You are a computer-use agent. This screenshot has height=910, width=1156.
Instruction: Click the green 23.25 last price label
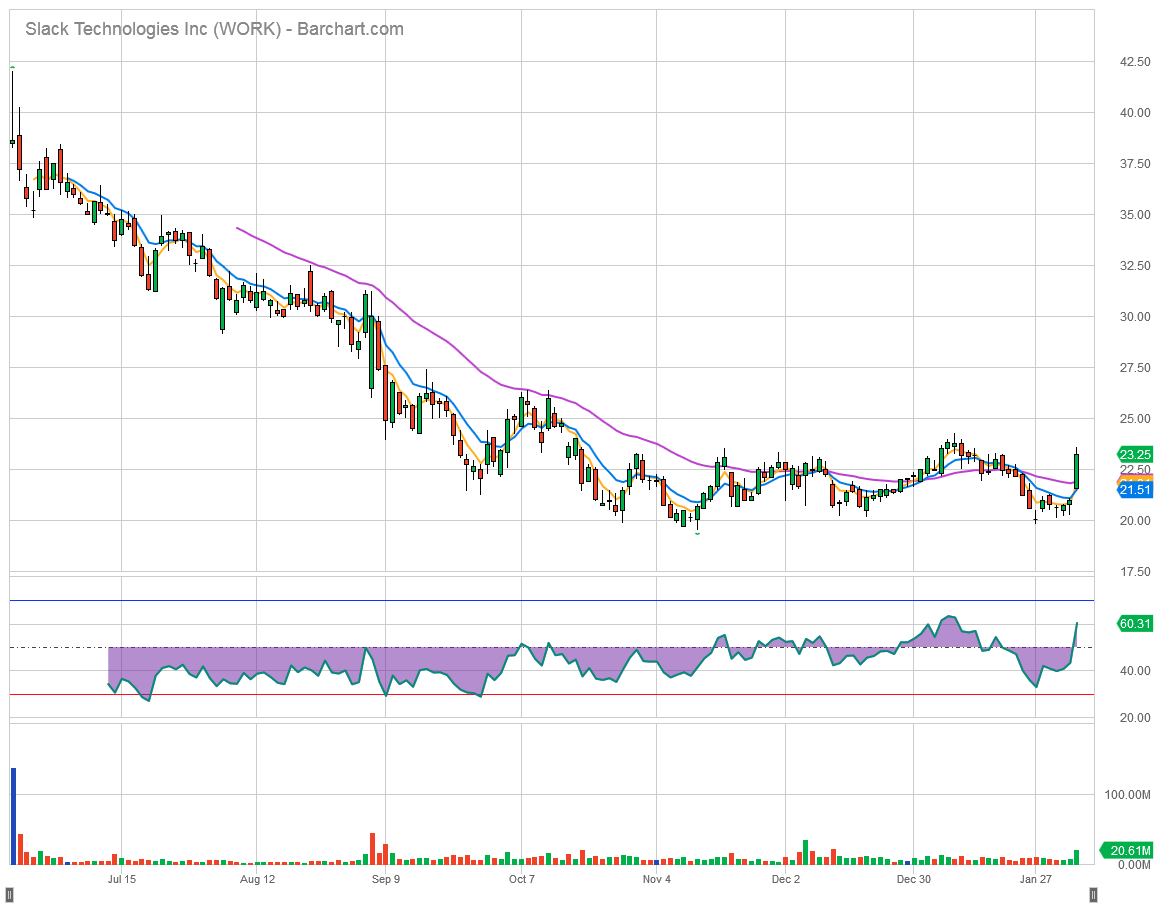(1135, 454)
